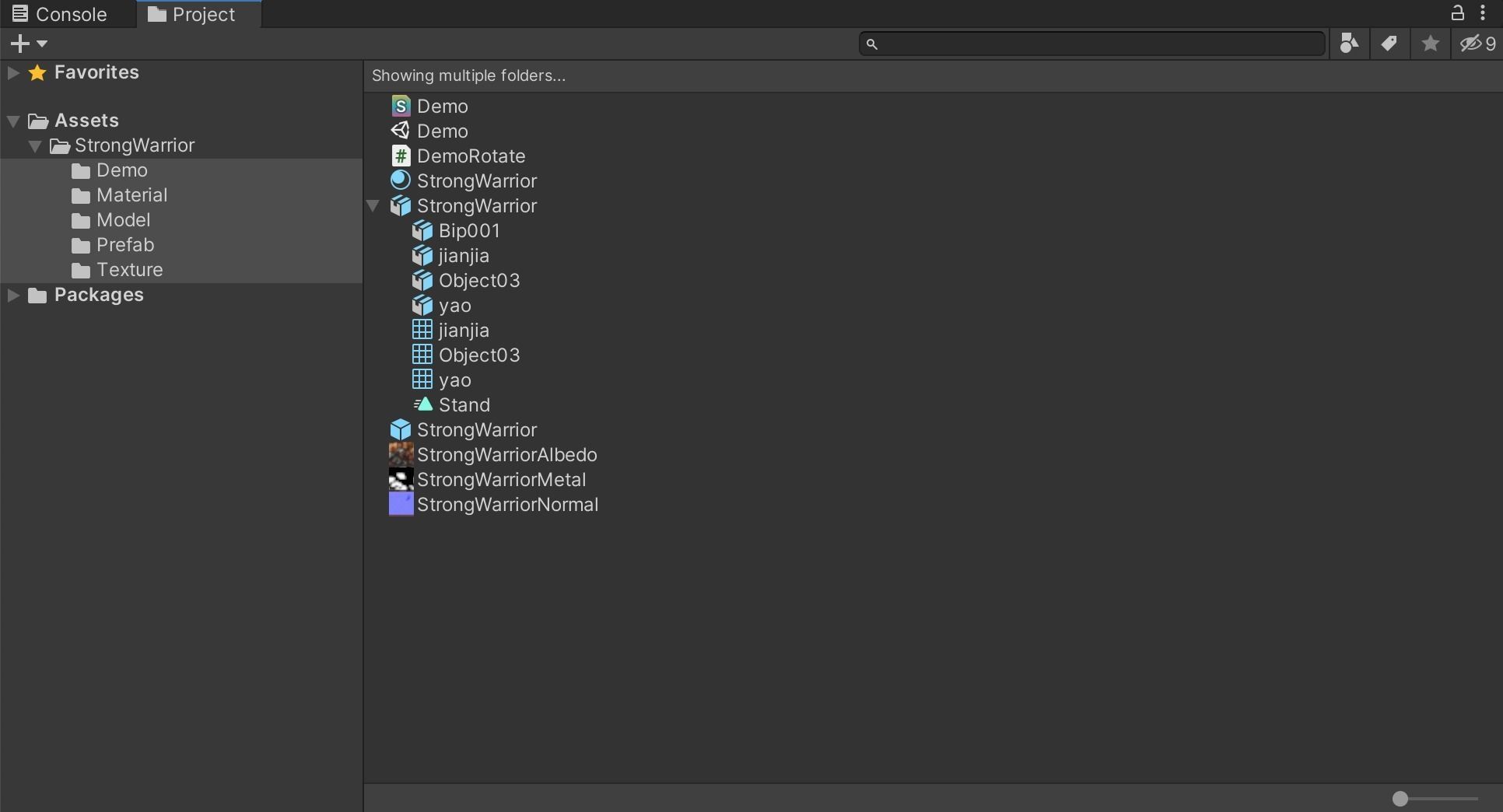Click the Bip001 child object icon
The image size is (1503, 812).
point(422,231)
